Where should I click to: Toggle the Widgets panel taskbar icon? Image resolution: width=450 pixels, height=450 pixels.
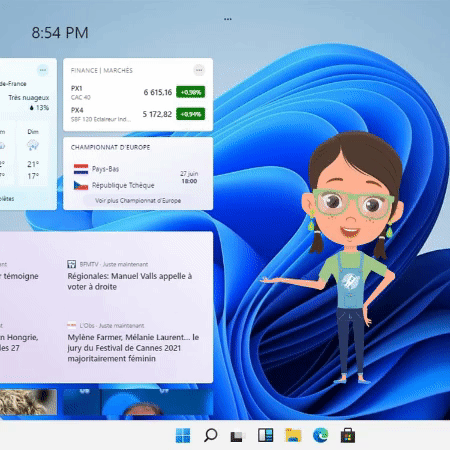click(x=266, y=435)
